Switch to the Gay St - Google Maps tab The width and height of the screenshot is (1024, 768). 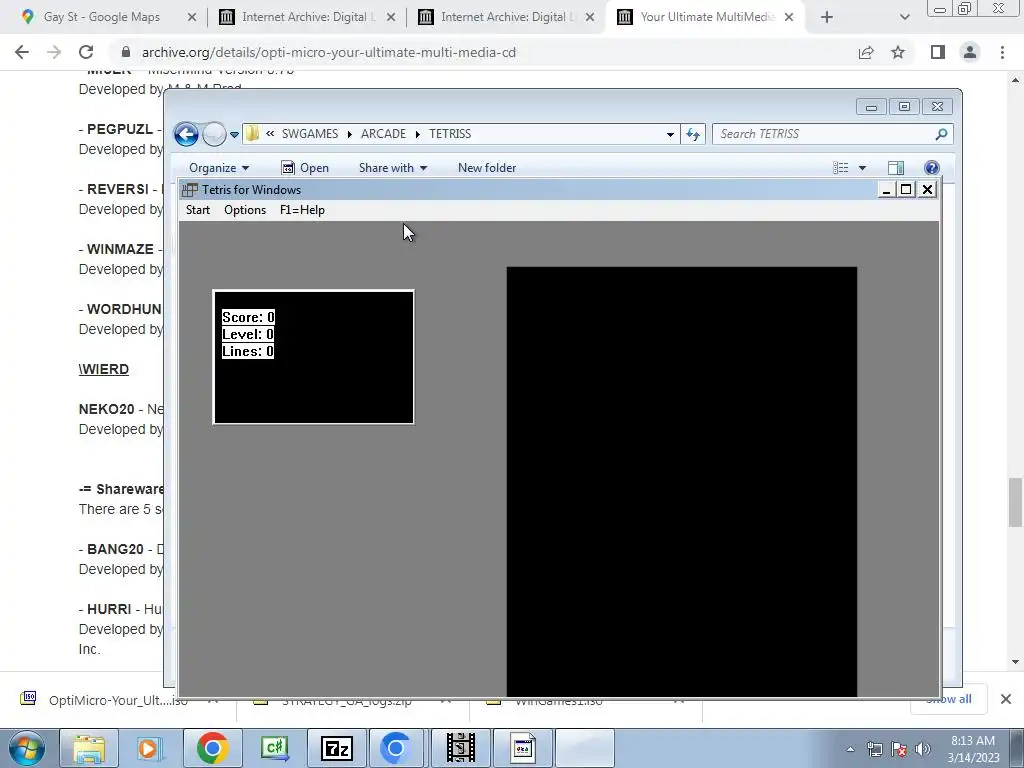click(x=101, y=17)
